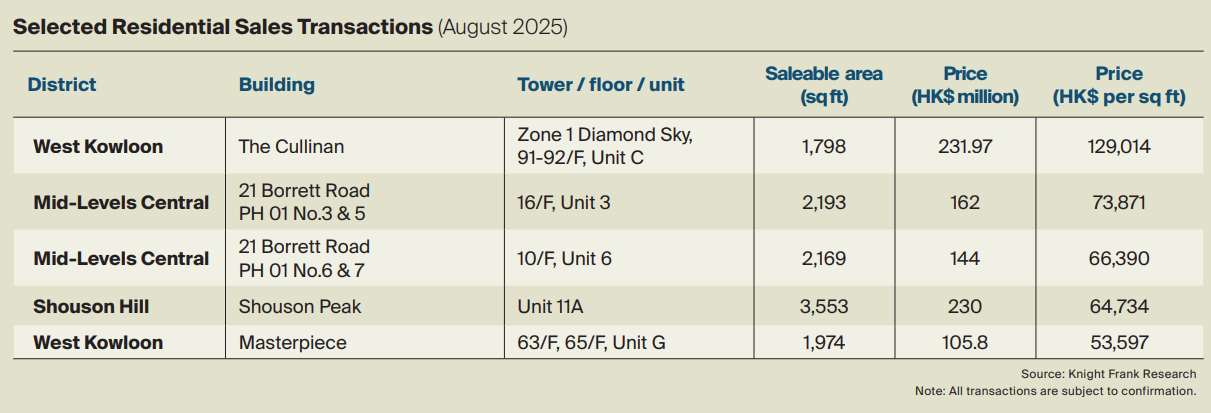
Task: Select the 129,014 per sq ft value
Action: tap(1119, 147)
